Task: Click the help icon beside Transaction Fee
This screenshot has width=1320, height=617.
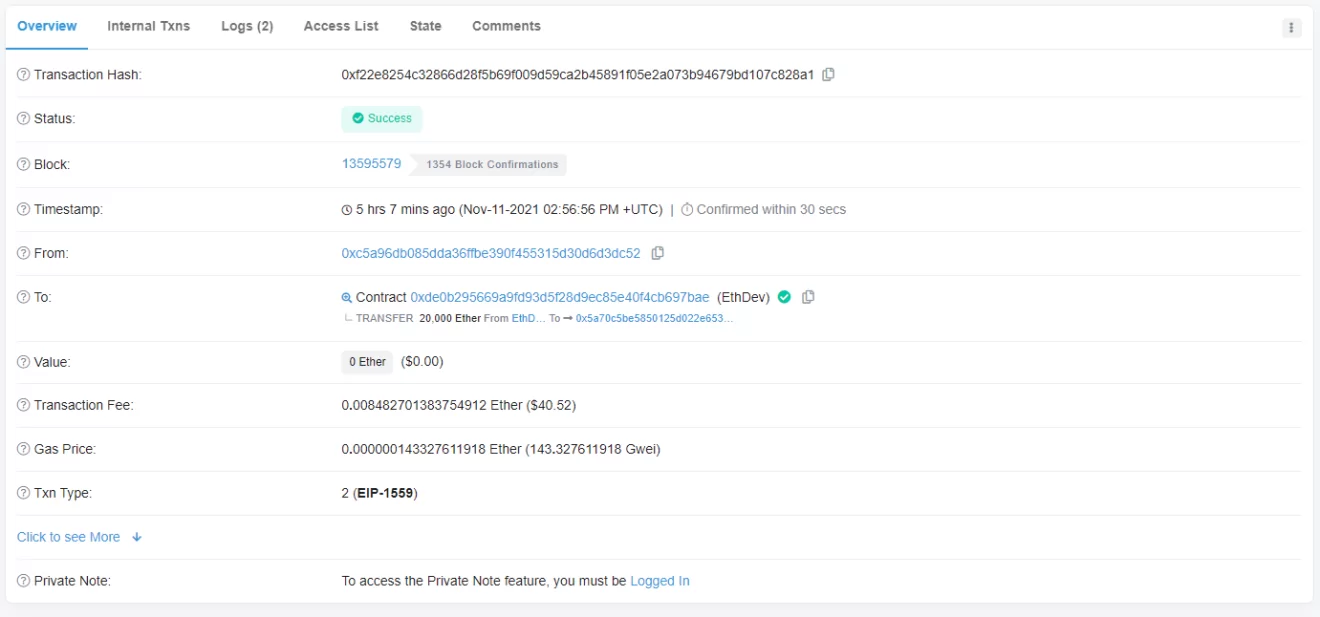Action: (24, 406)
